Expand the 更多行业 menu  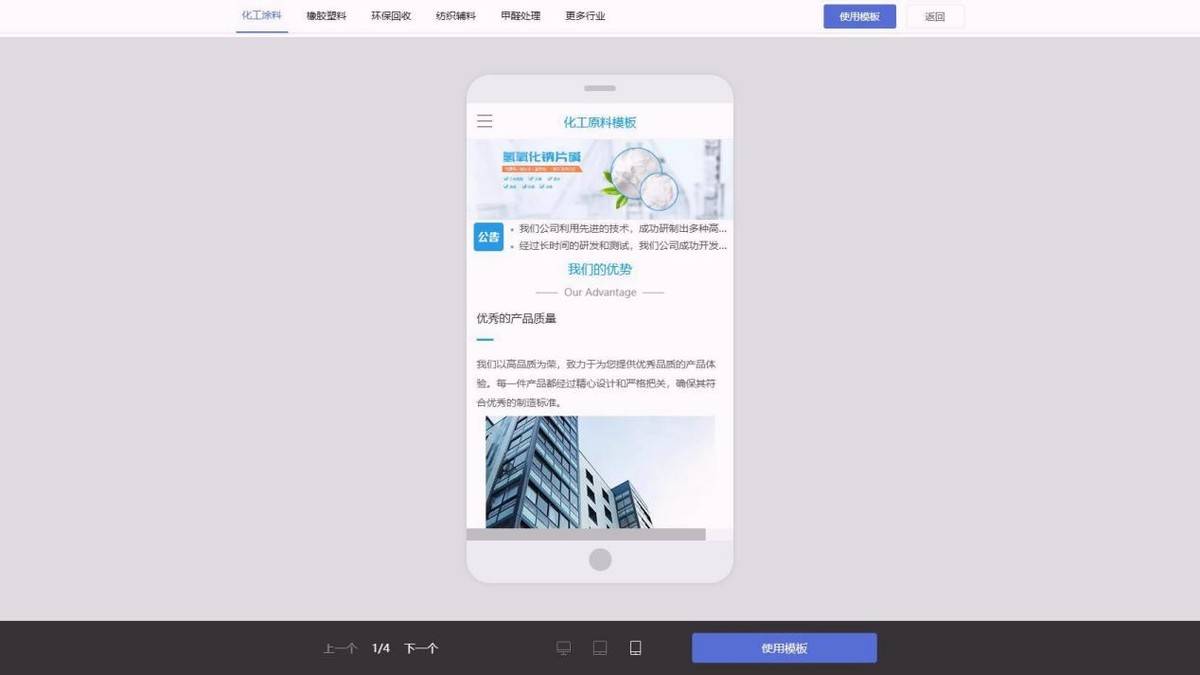(585, 16)
